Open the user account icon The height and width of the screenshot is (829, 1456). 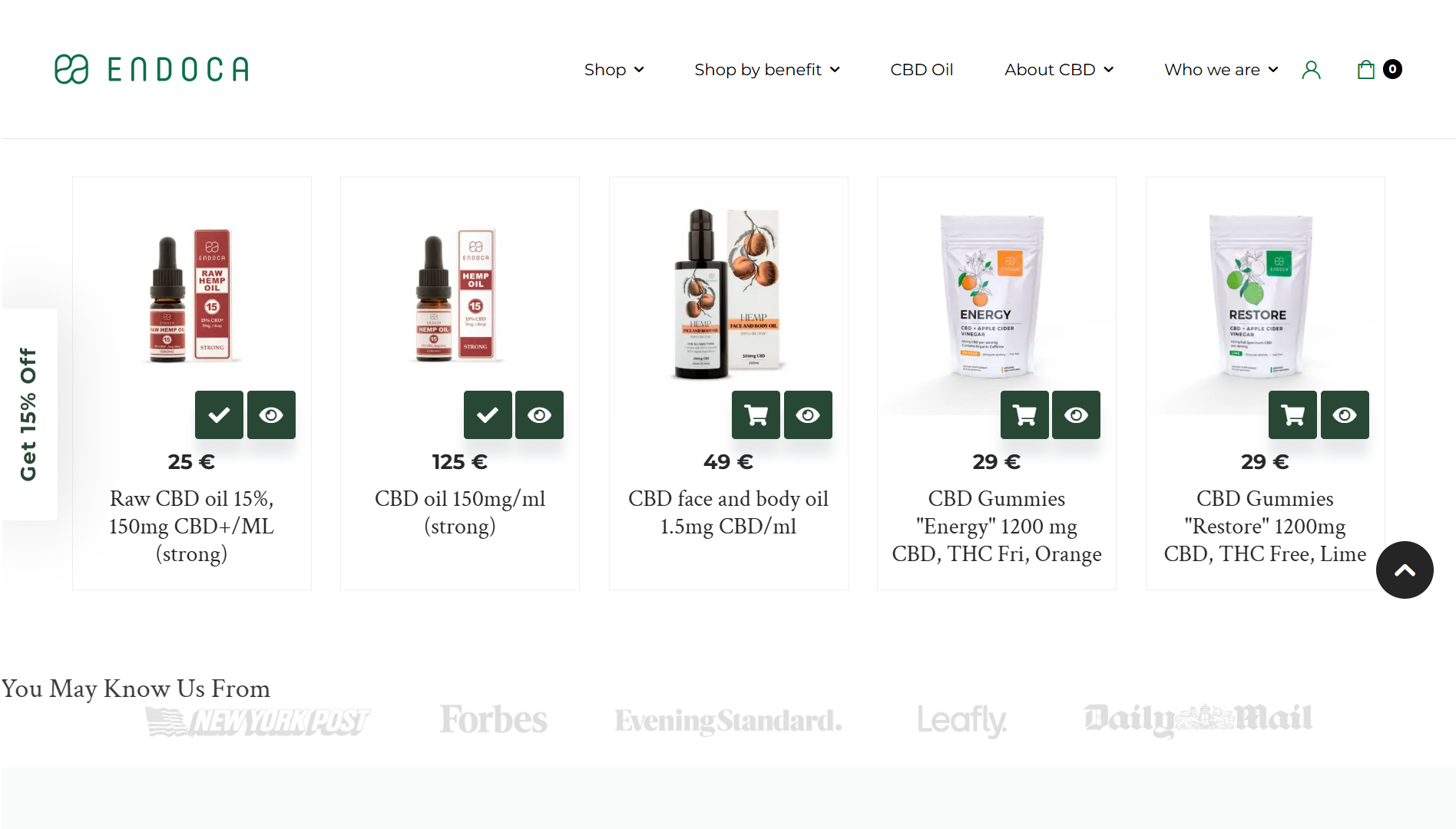1311,70
